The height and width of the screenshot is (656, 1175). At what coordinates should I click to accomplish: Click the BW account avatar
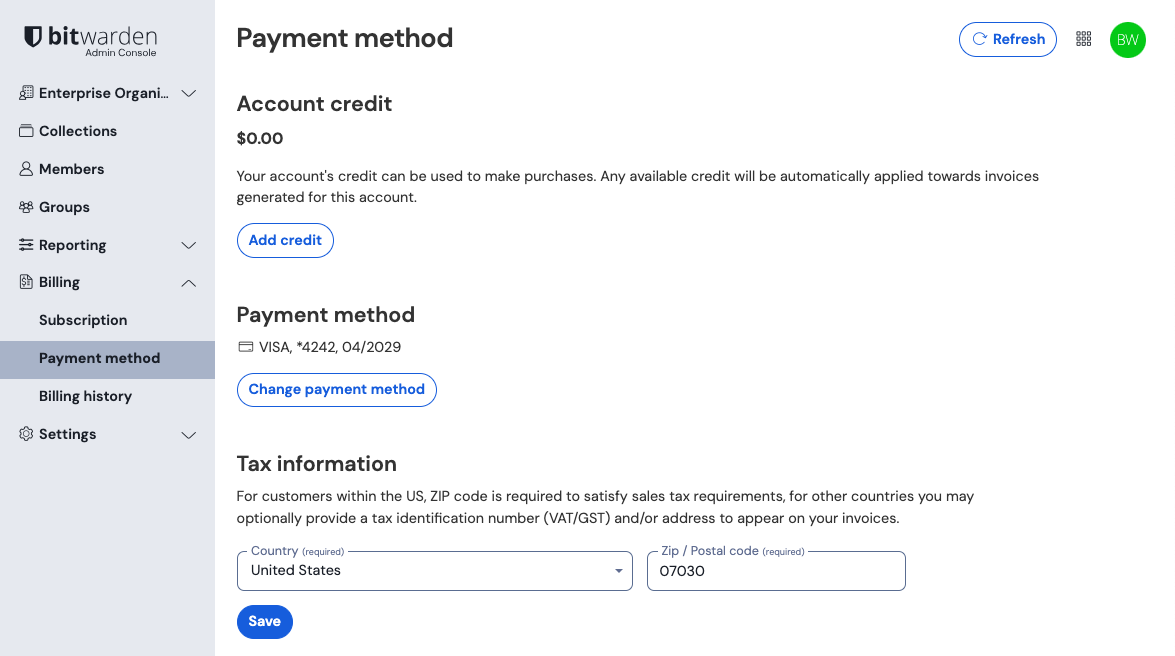coord(1128,40)
